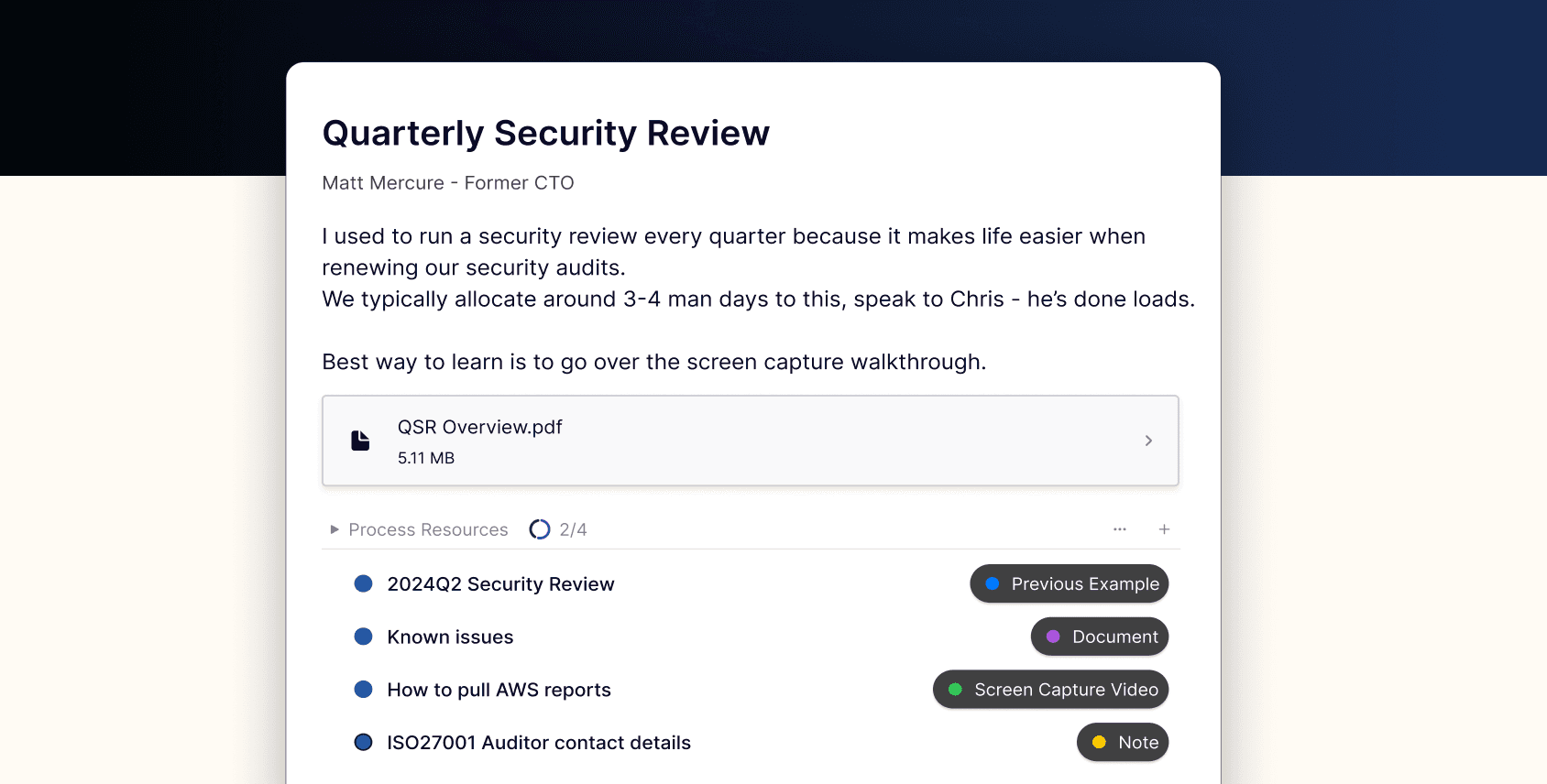Screen dimensions: 1547x784
Task: Click the yellow dot on Note tag
Action: [1099, 743]
